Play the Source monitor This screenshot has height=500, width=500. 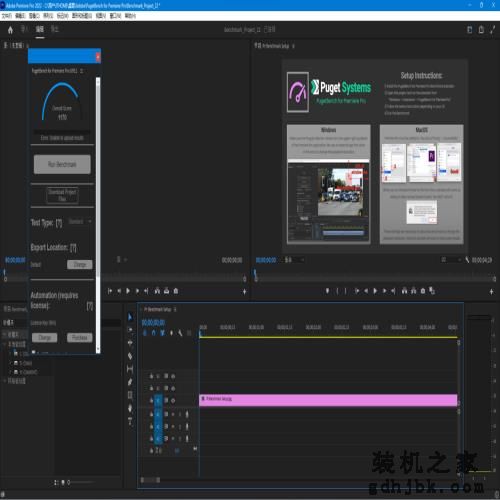point(128,291)
